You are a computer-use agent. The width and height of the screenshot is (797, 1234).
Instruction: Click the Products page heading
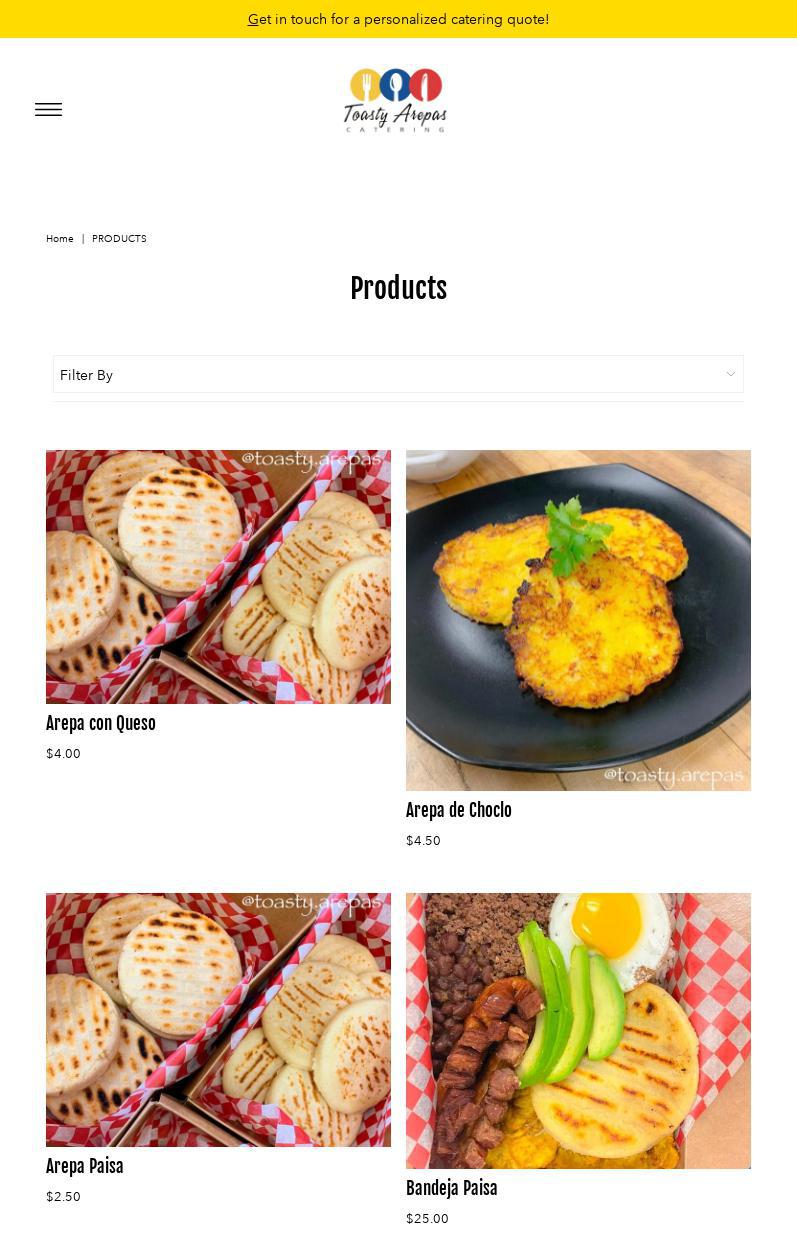click(398, 289)
